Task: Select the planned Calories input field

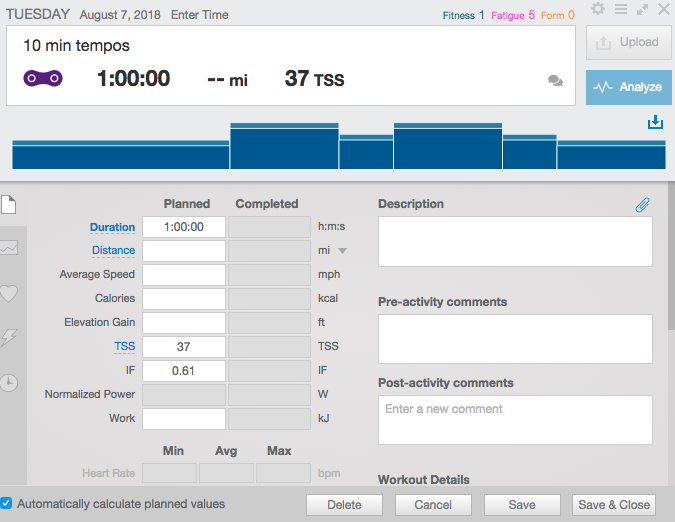Action: tap(183, 299)
